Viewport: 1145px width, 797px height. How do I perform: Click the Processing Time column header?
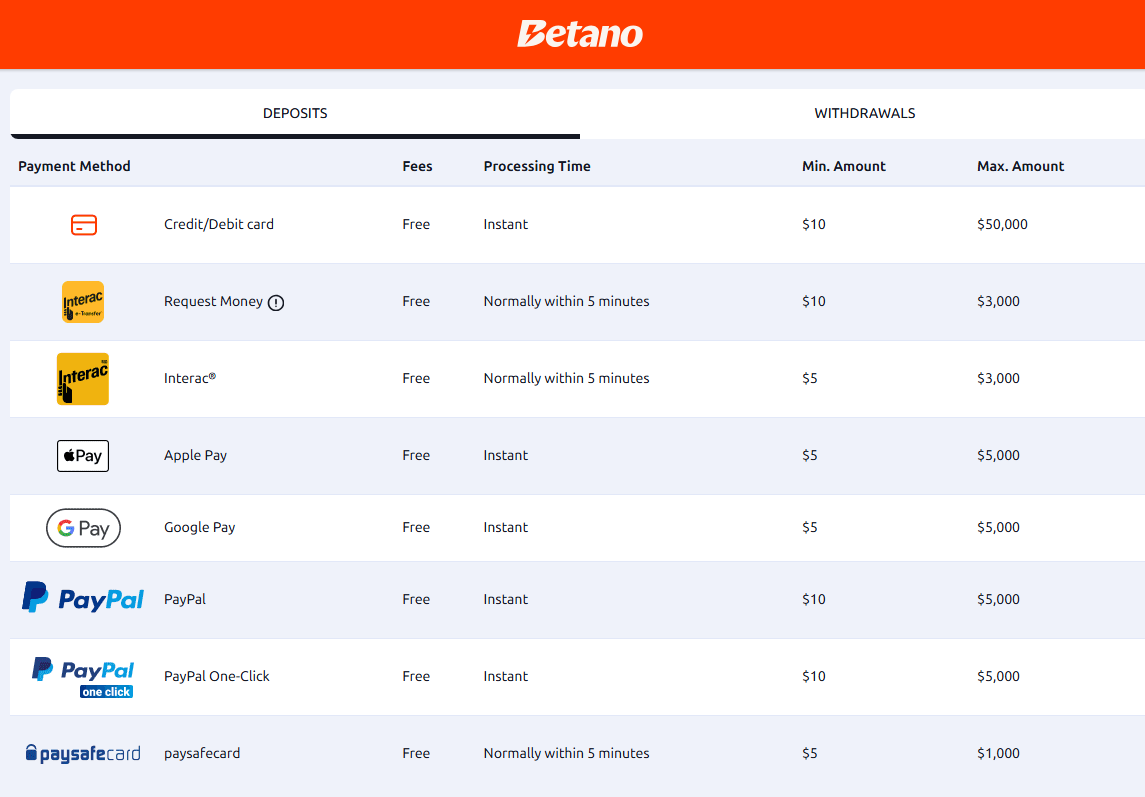pyautogui.click(x=537, y=166)
